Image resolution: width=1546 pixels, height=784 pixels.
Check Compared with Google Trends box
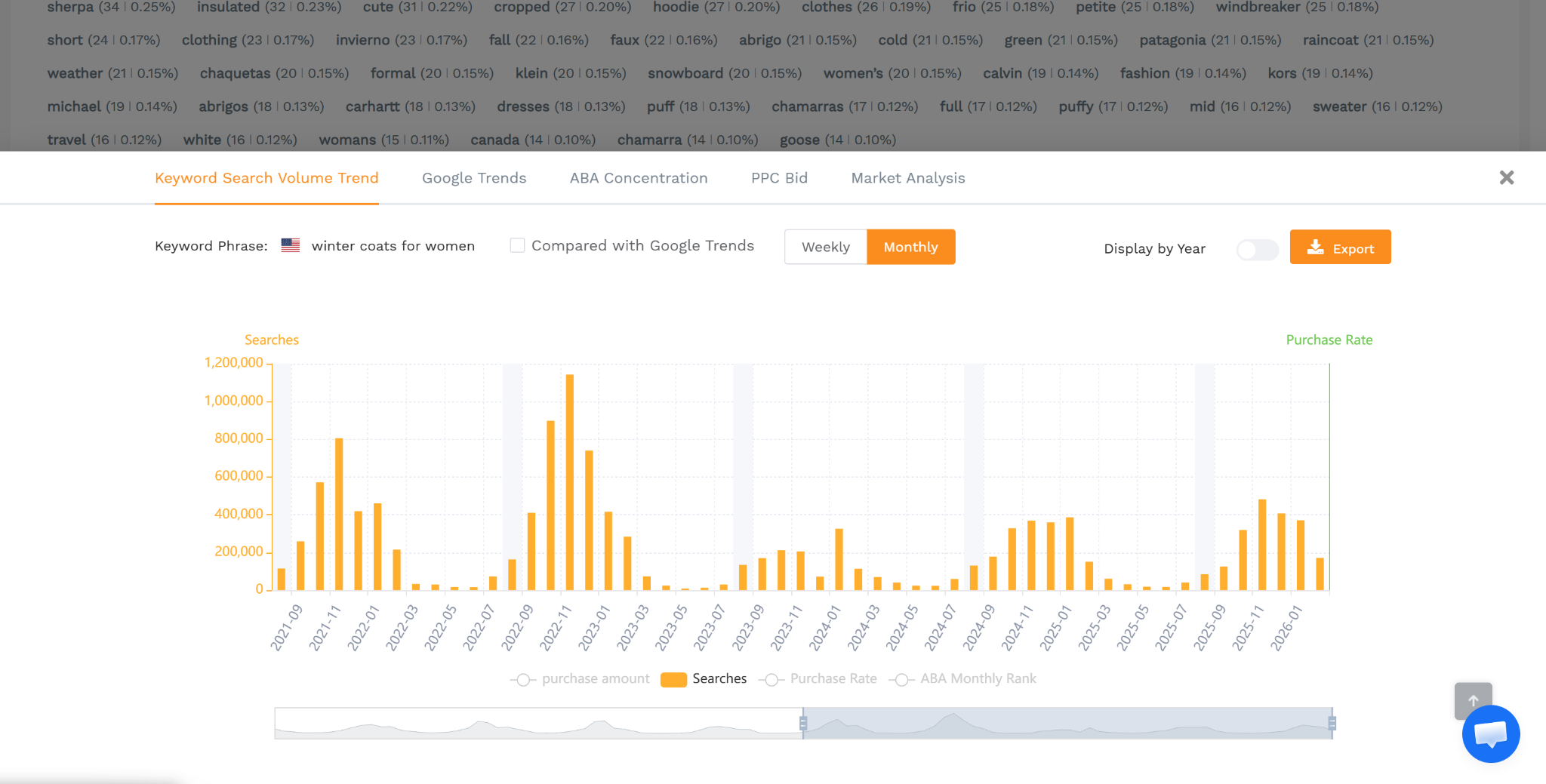click(517, 245)
